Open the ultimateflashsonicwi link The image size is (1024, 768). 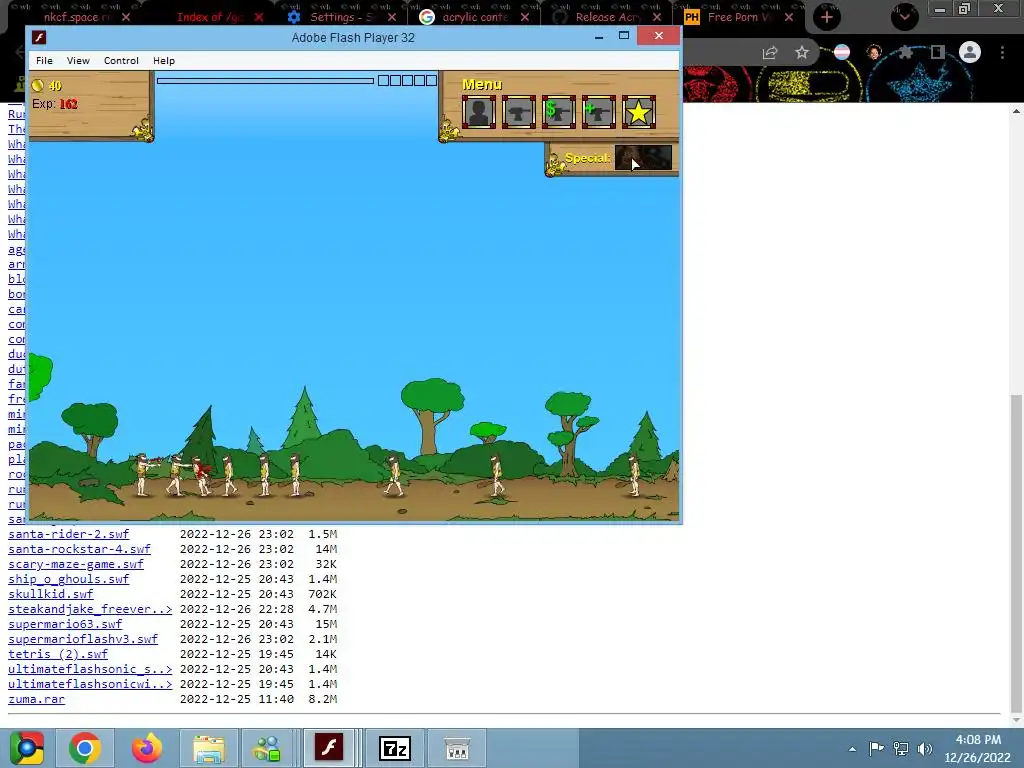click(90, 684)
